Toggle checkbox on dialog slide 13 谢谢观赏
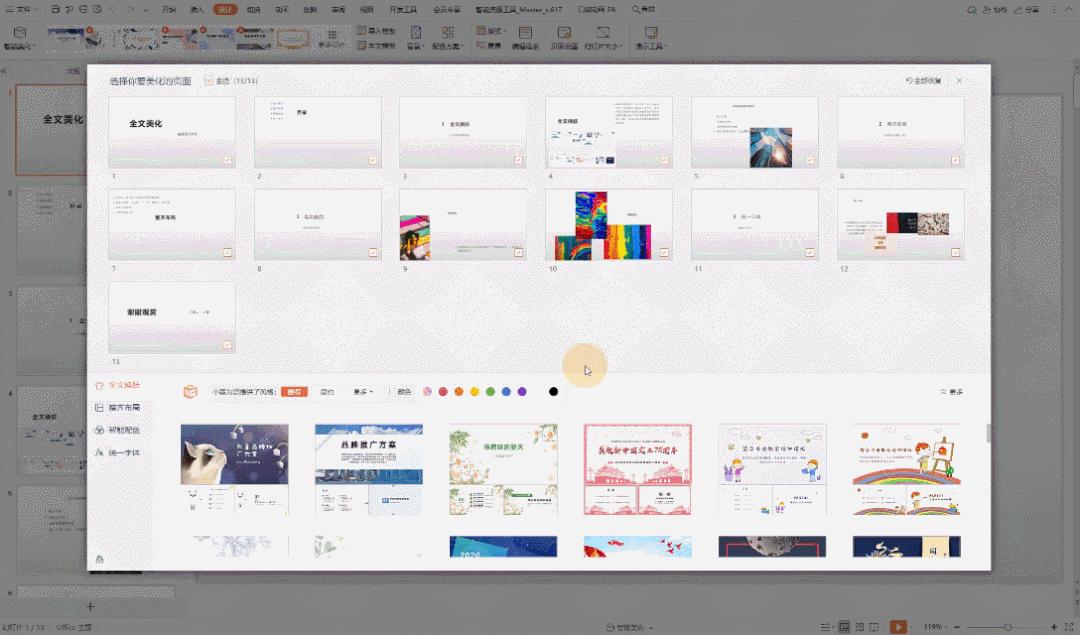The image size is (1080, 635). [227, 345]
